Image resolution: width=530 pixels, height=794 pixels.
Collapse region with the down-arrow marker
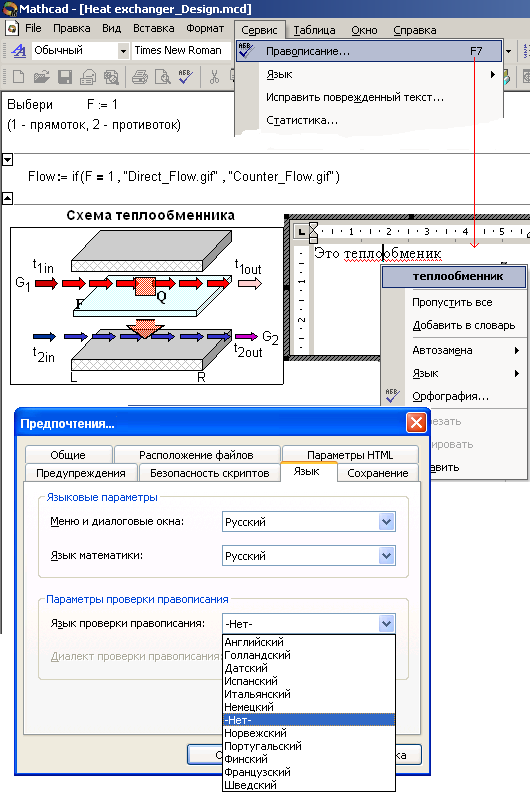8,160
